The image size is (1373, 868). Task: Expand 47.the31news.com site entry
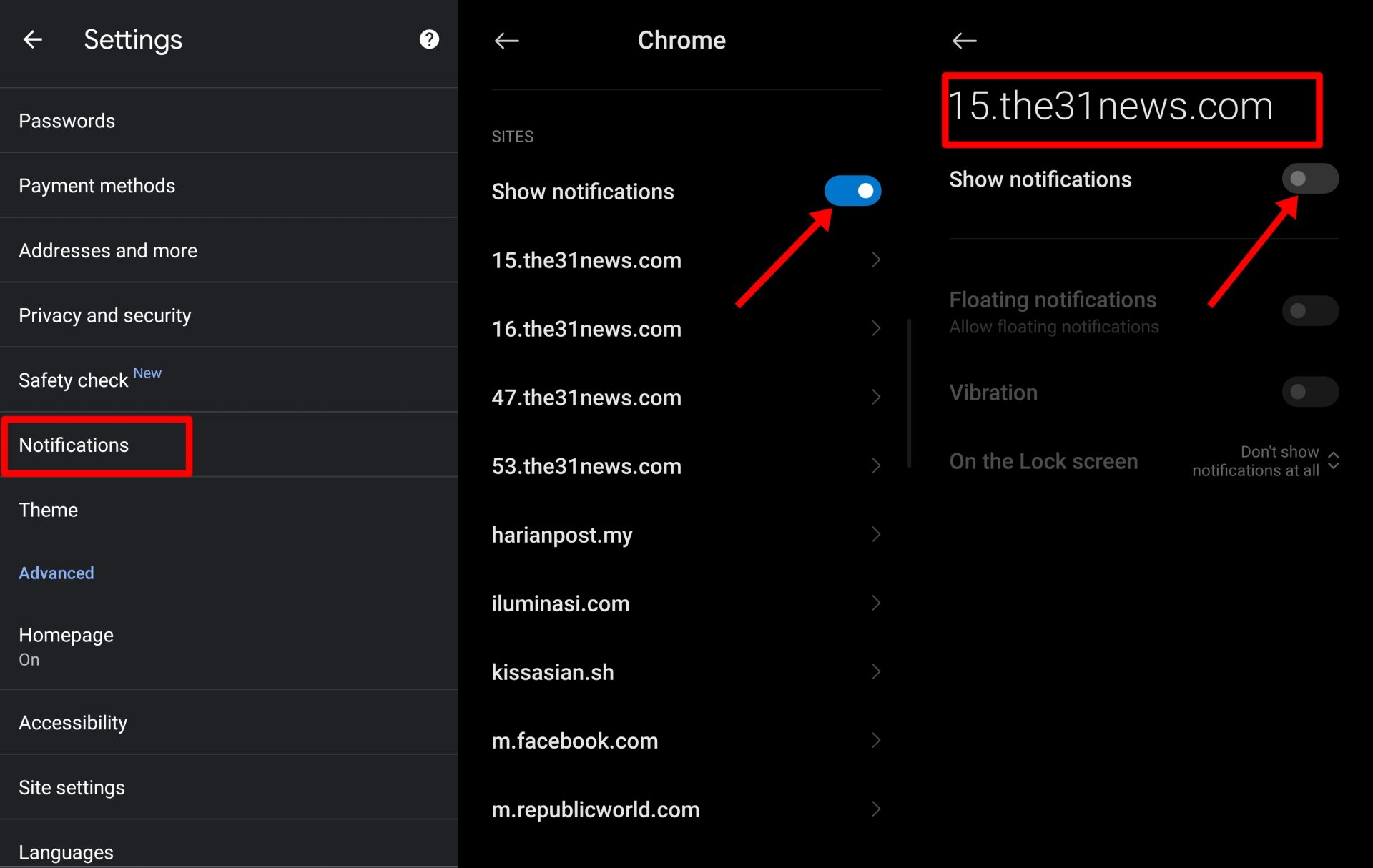586,398
